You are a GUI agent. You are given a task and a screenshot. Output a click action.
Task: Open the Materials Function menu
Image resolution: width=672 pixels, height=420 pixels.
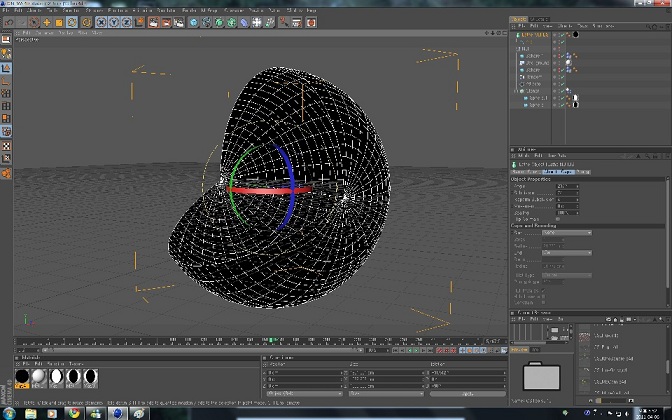pos(56,364)
